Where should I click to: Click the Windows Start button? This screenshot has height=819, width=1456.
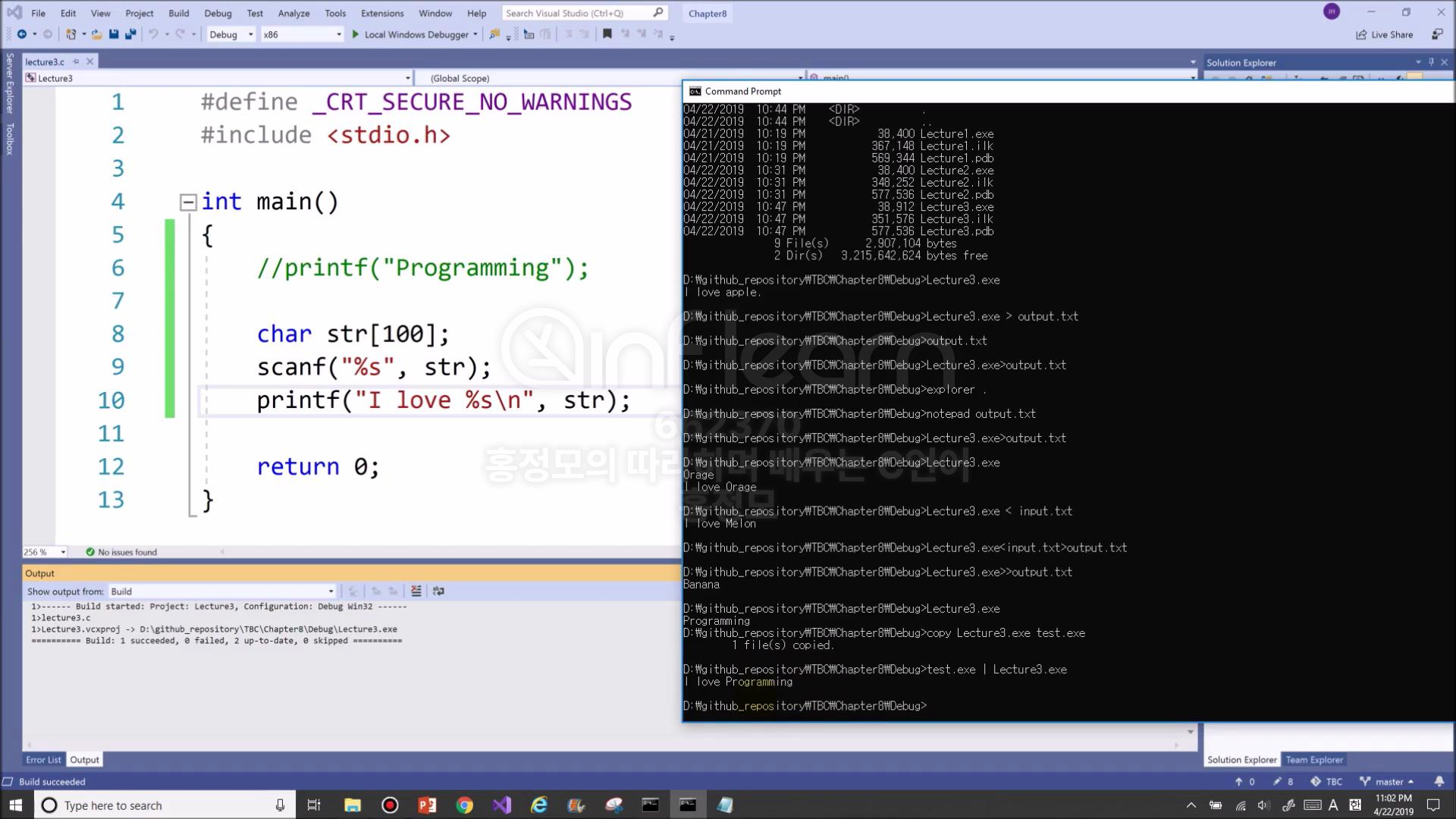click(17, 805)
